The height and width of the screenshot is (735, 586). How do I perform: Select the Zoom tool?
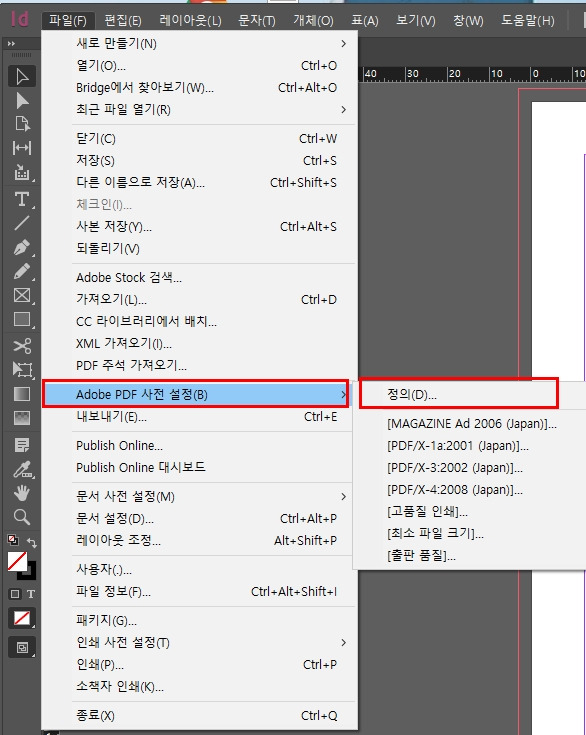(22, 517)
